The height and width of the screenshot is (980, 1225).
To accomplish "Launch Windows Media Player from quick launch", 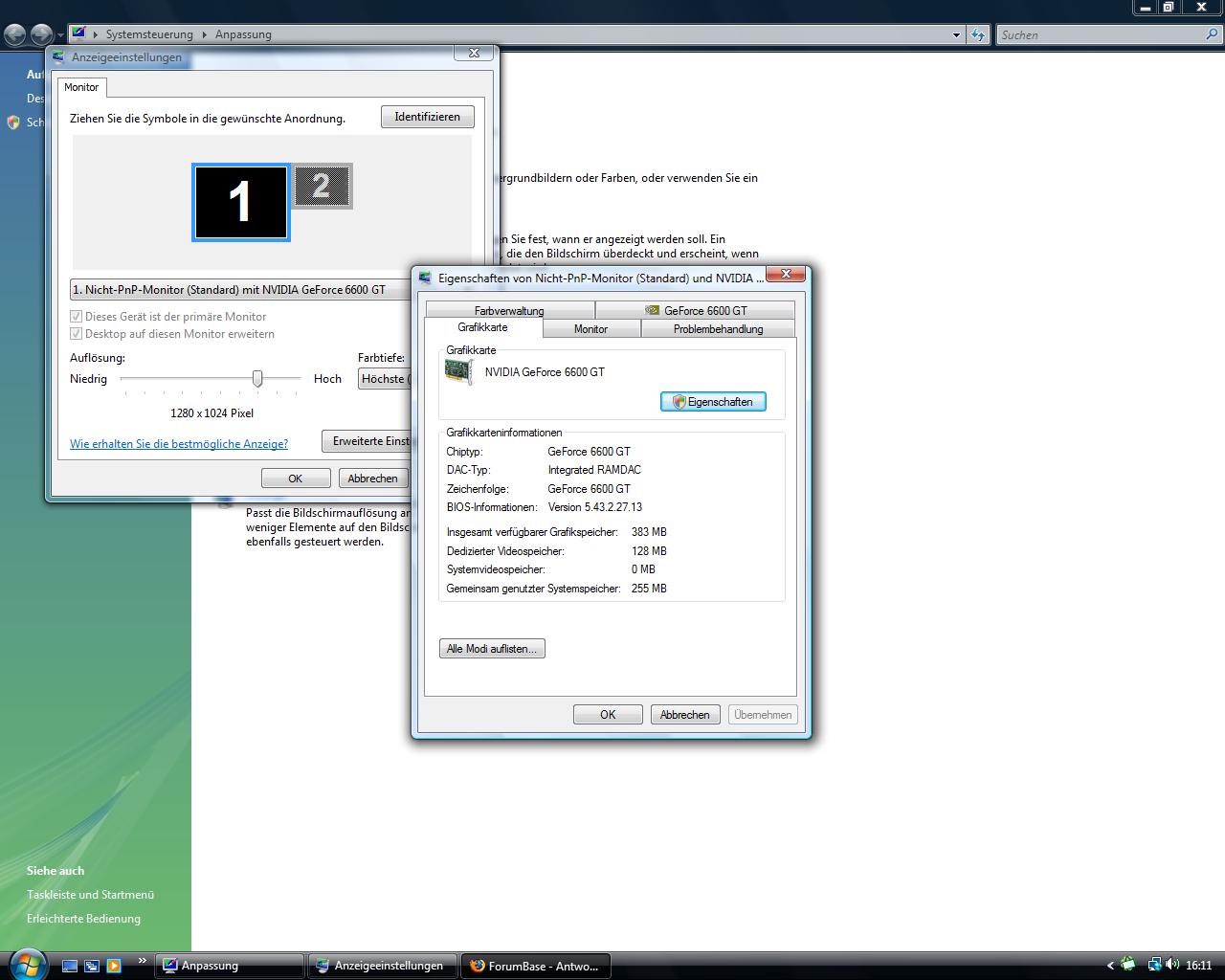I will point(114,966).
